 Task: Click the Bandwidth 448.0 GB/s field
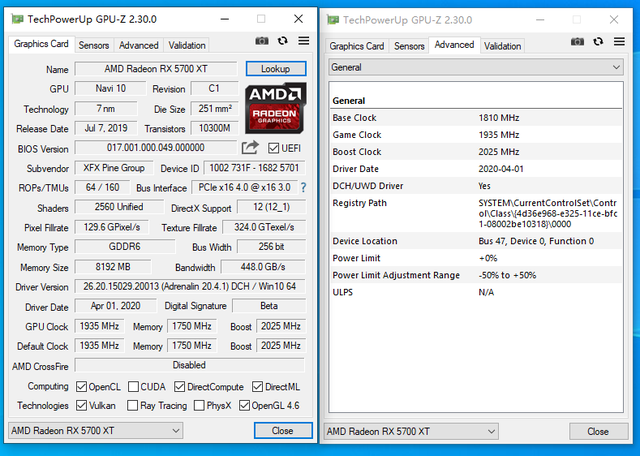pos(263,267)
